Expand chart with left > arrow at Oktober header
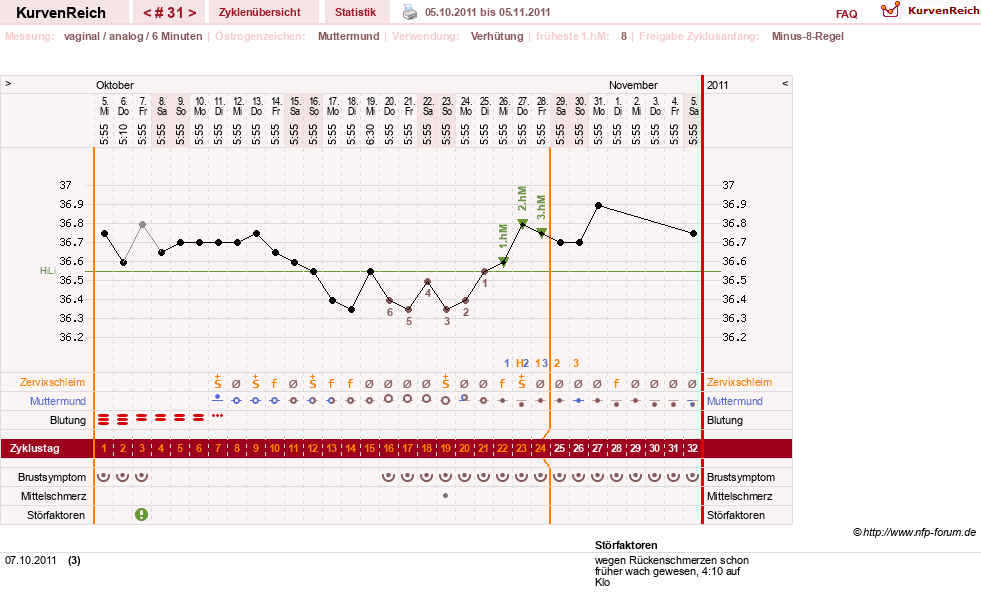The height and width of the screenshot is (613, 981). [8, 83]
